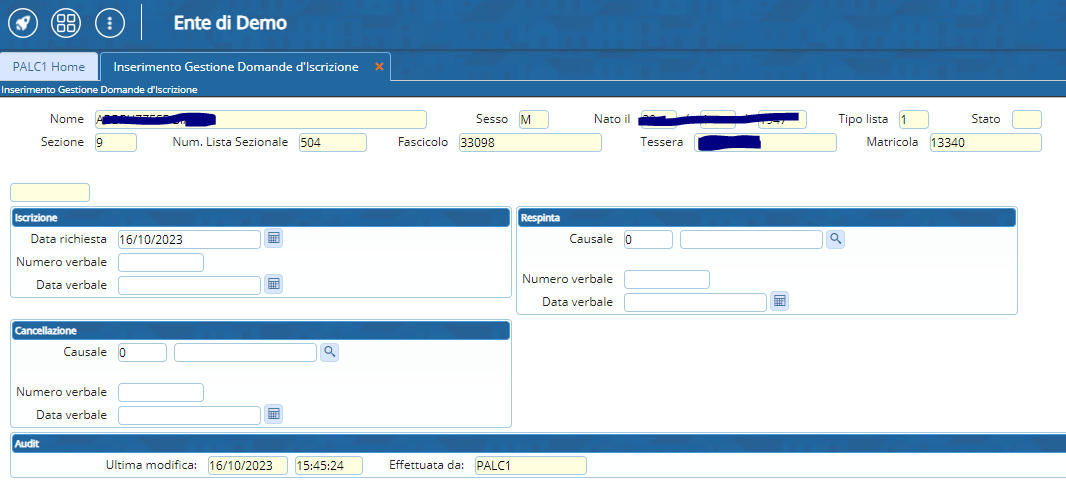Open calendar picker for Respinta Data verbale

(x=779, y=301)
